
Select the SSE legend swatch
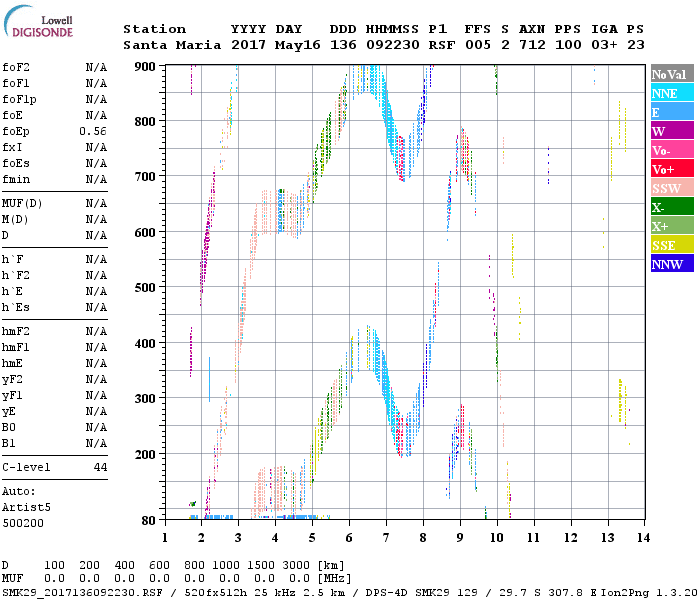672,244
